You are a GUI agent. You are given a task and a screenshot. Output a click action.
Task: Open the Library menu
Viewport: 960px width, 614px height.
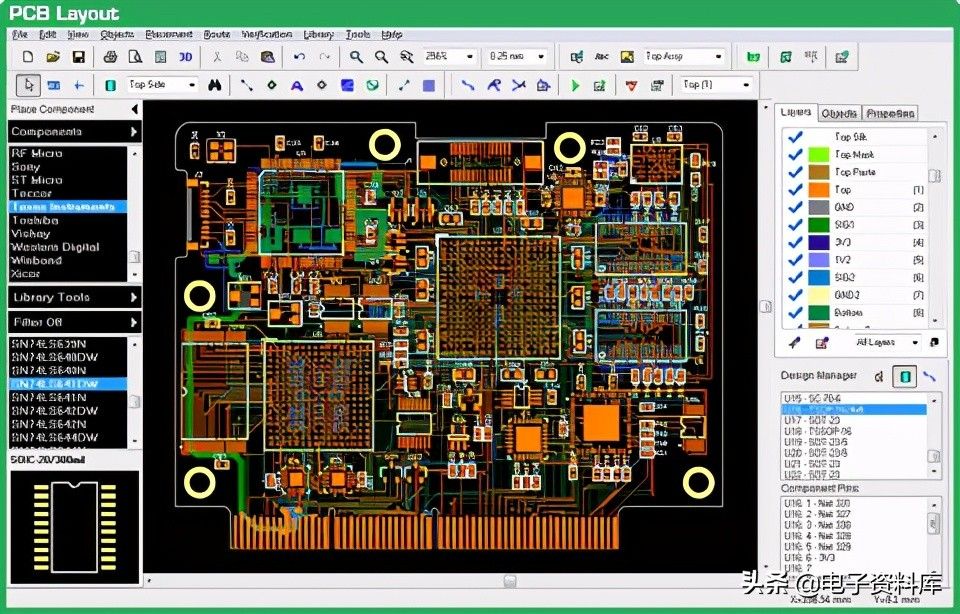318,34
